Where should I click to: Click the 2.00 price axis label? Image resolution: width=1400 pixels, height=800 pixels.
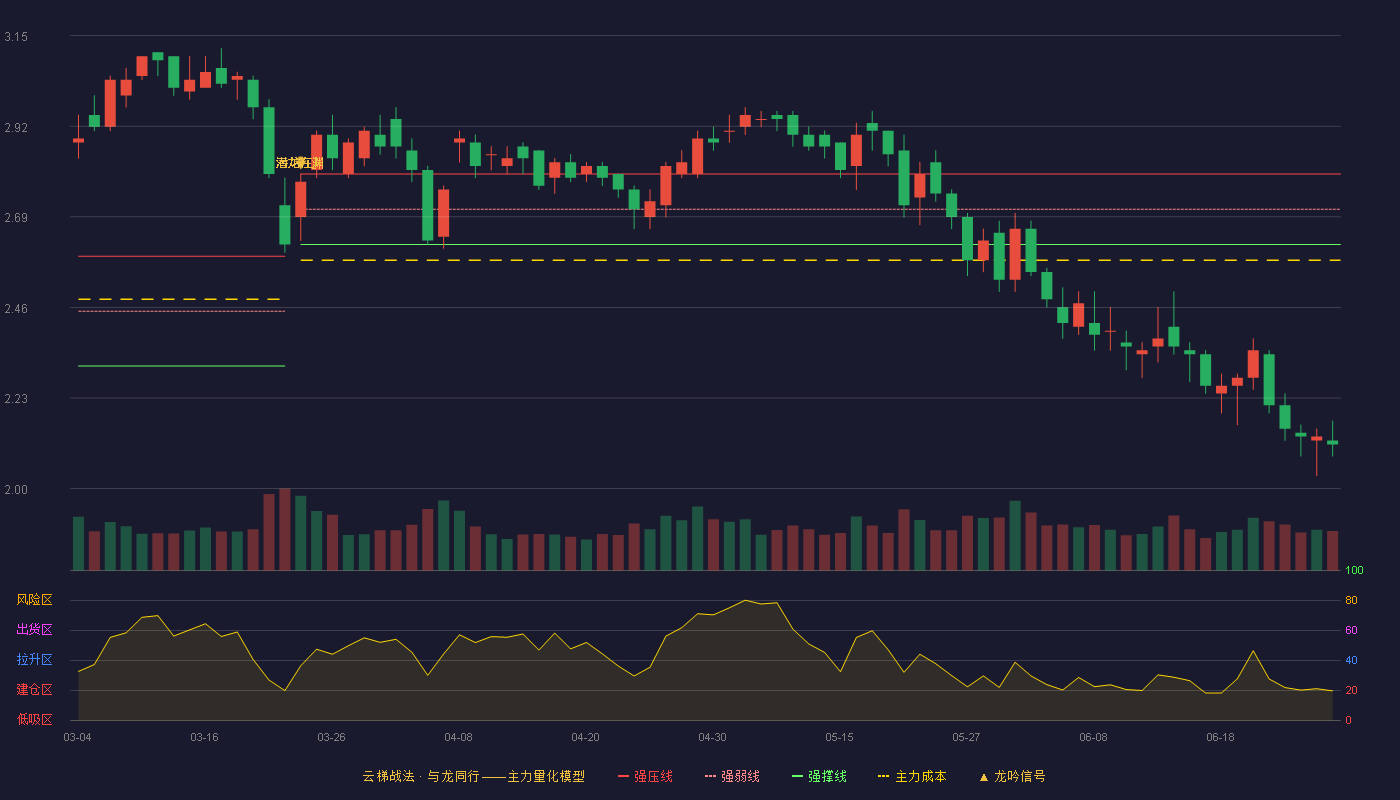[x=16, y=490]
